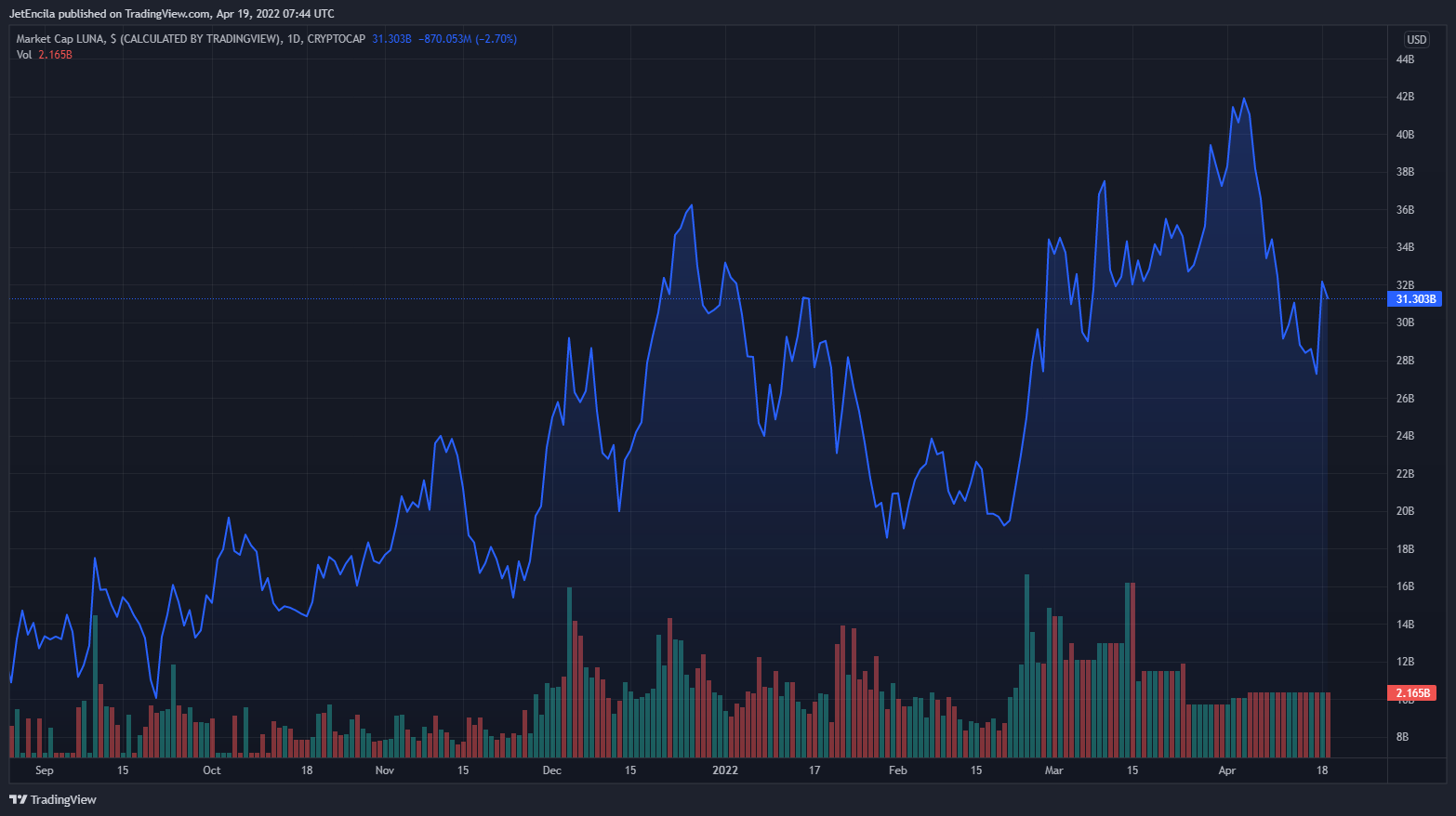This screenshot has width=1456, height=816.
Task: Click the Mar date on time axis
Action: coord(1053,770)
